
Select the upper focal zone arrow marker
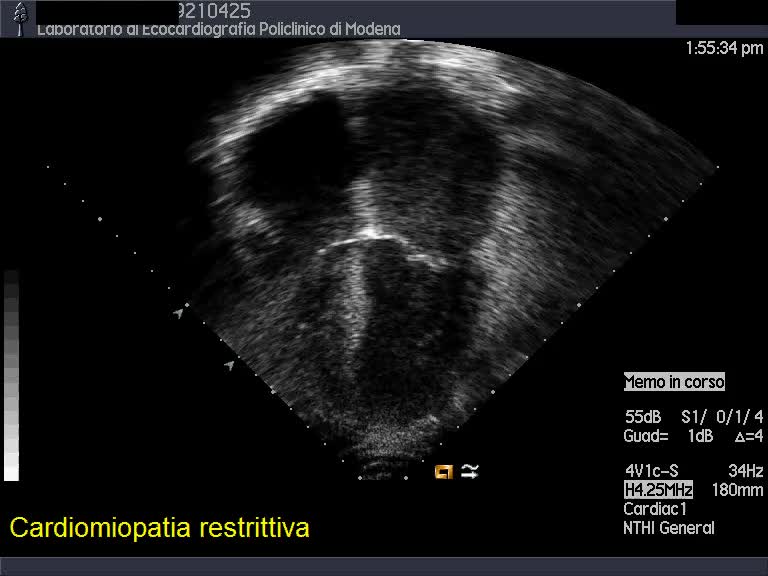(x=179, y=312)
